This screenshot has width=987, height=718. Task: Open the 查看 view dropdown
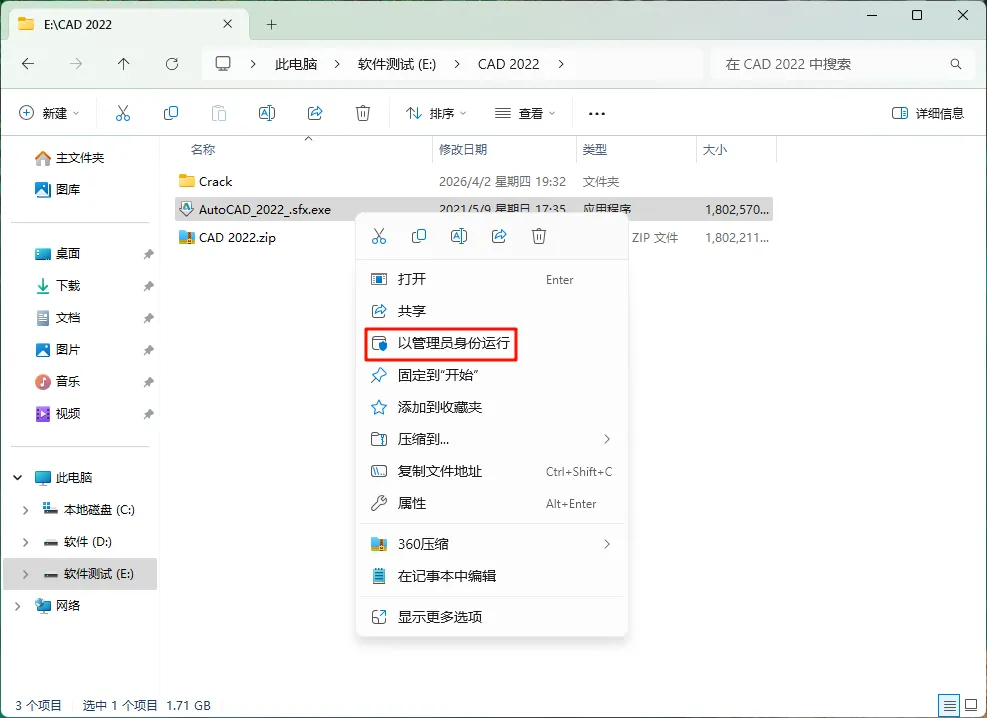coord(525,113)
